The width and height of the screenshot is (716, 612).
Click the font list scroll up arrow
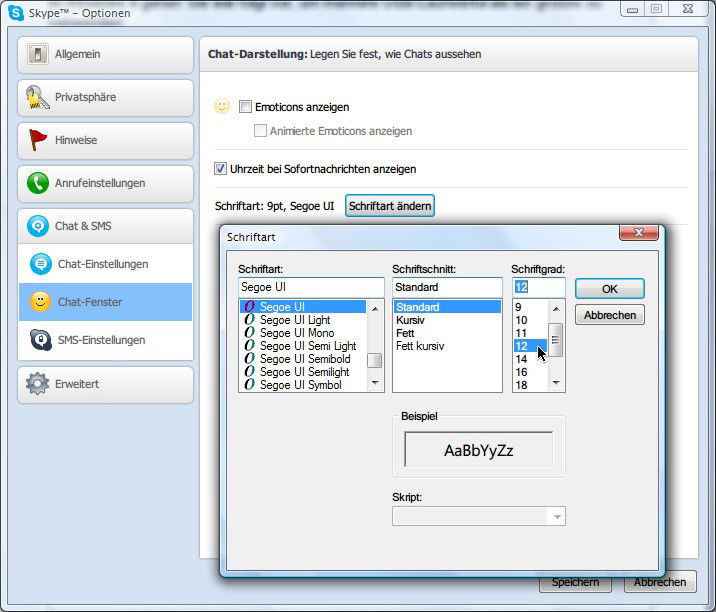[x=375, y=309]
